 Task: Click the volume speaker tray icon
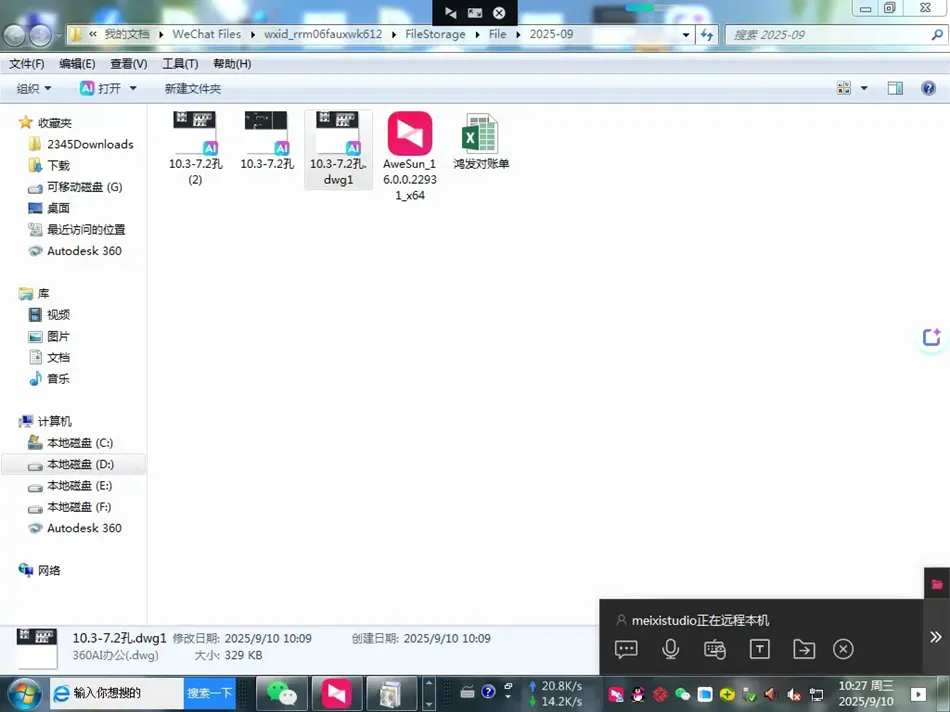[770, 694]
